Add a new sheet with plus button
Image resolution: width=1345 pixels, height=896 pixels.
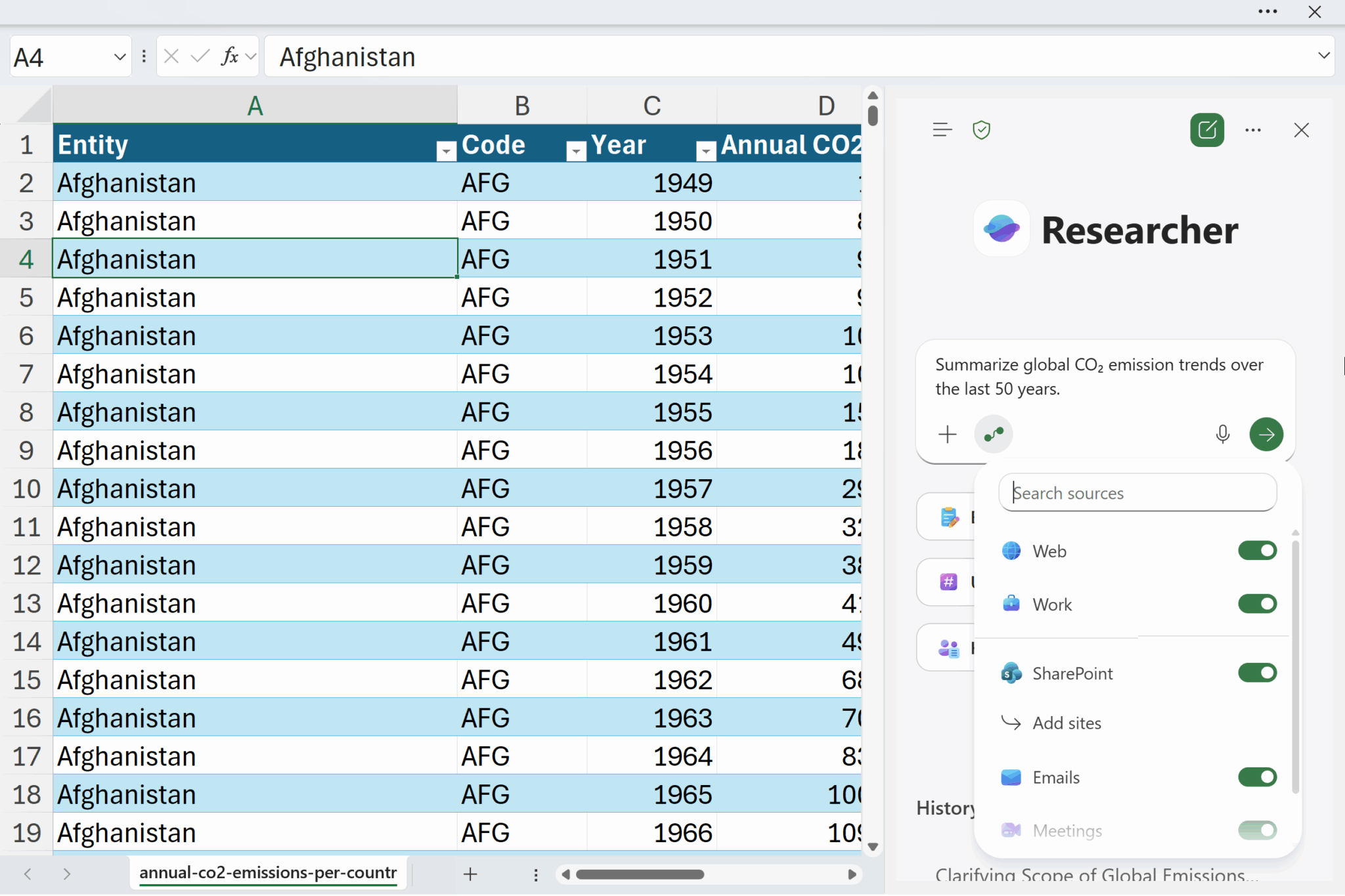470,874
